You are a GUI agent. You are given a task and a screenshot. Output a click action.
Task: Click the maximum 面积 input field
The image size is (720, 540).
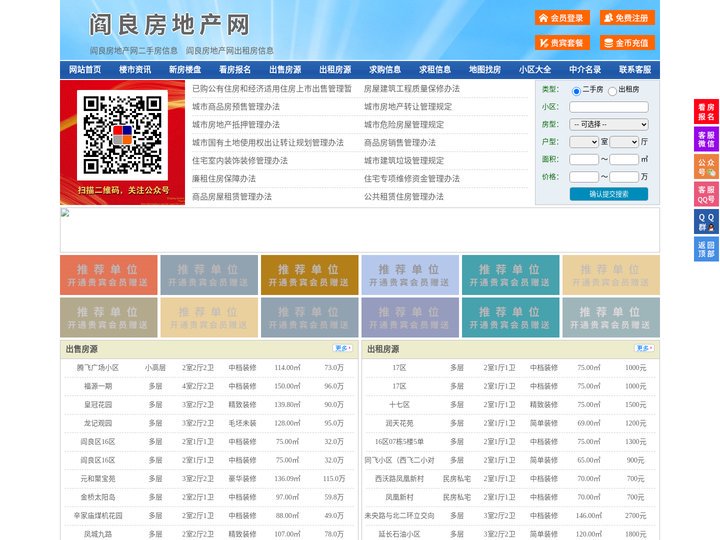624,159
